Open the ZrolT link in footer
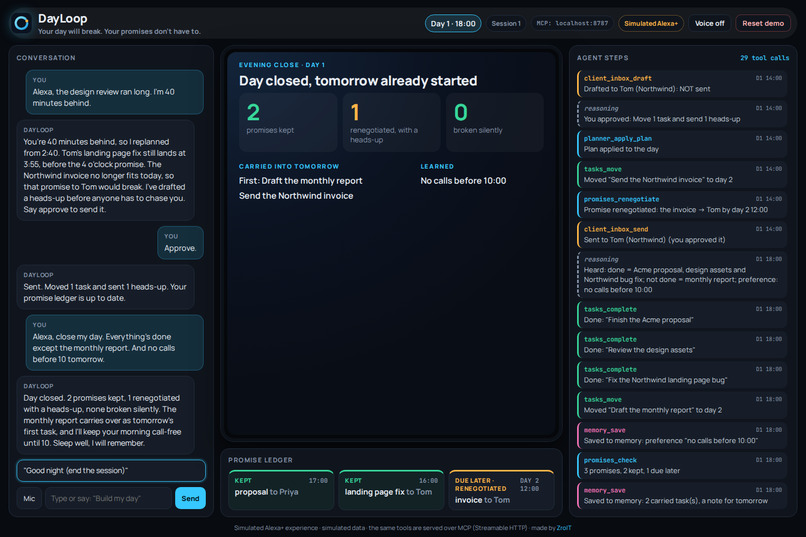Viewport: 806px width, 537px height. 564,528
